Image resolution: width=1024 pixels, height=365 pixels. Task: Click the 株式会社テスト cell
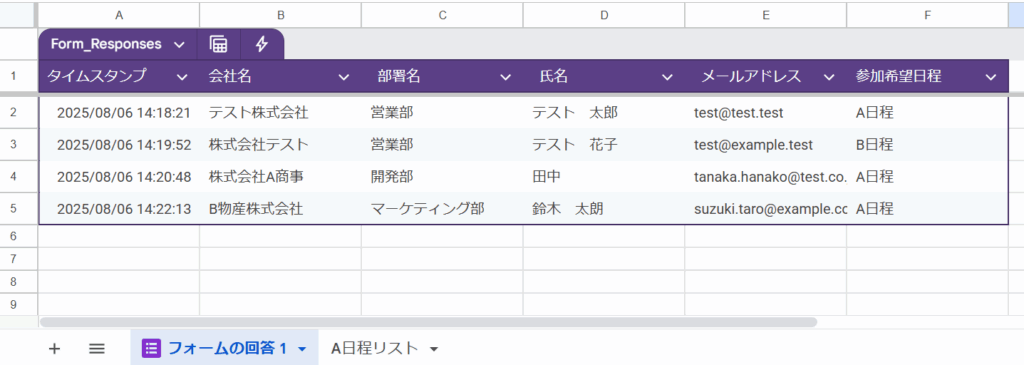[x=280, y=145]
